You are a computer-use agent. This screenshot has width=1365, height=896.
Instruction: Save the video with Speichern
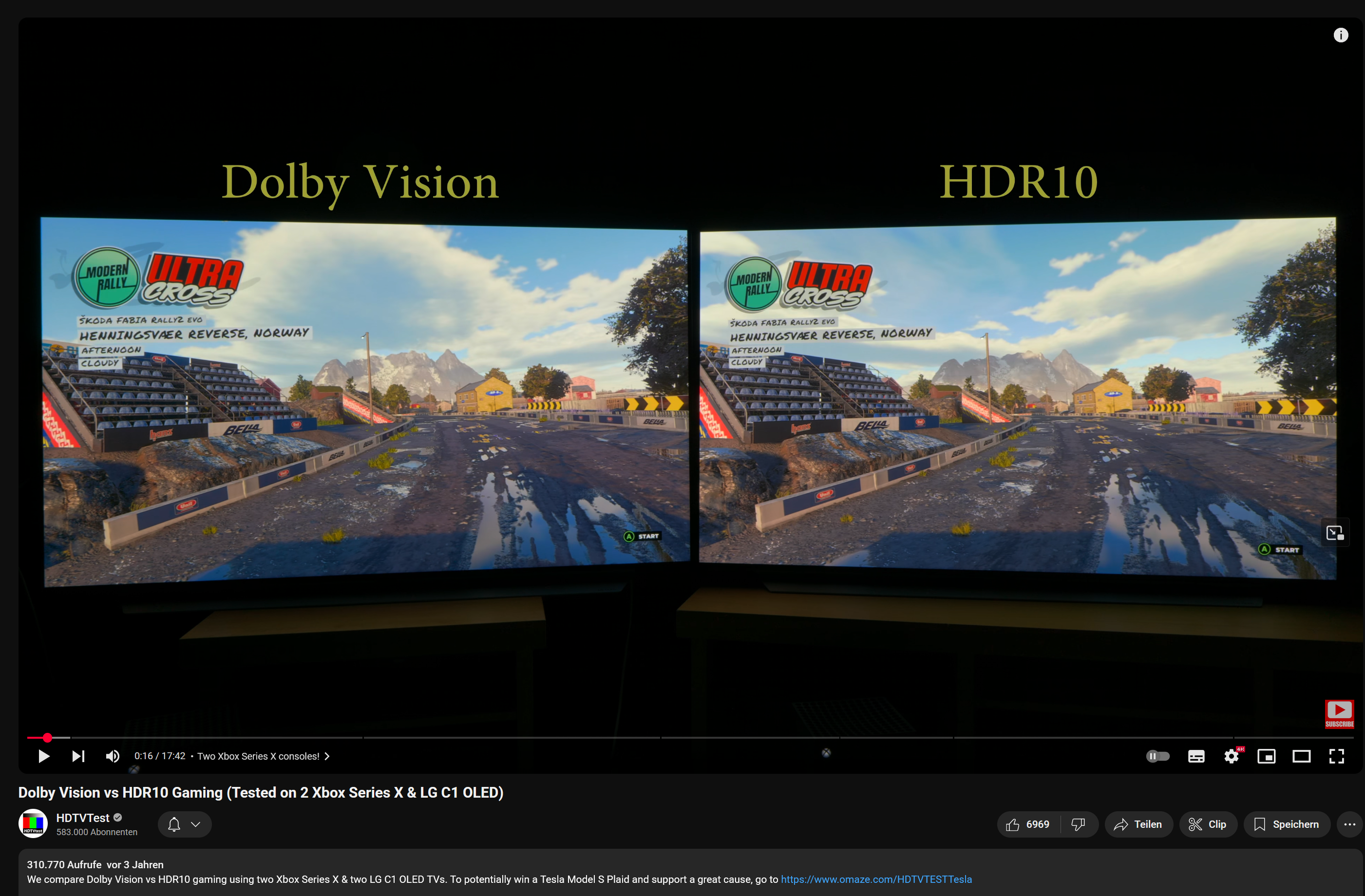click(1287, 824)
